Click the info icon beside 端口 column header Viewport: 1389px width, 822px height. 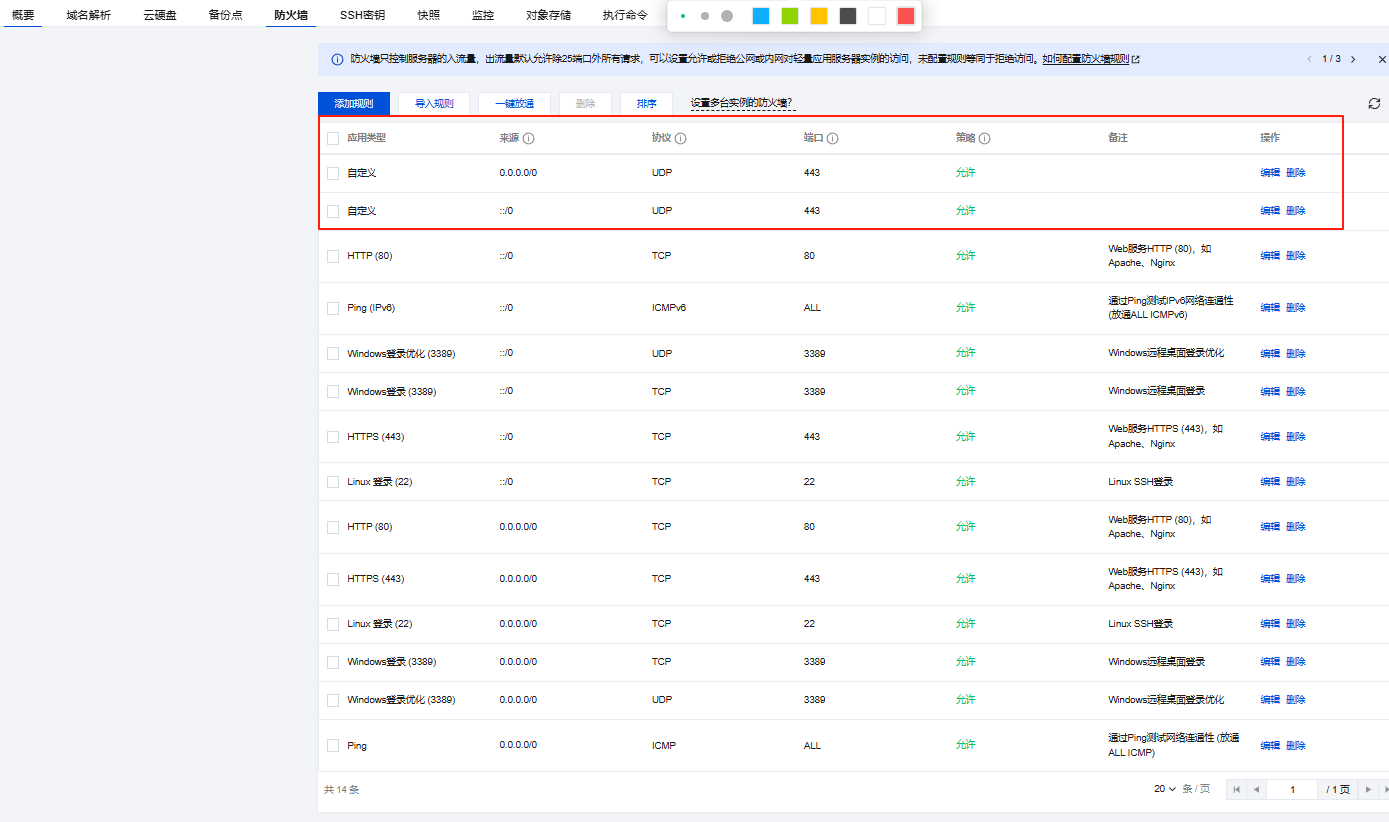(832, 138)
